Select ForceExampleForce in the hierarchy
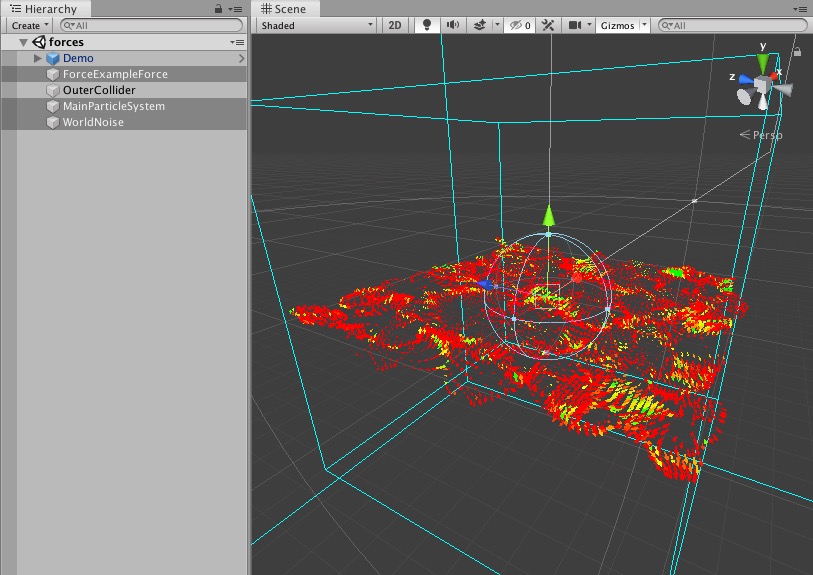This screenshot has height=575, width=813. point(115,74)
